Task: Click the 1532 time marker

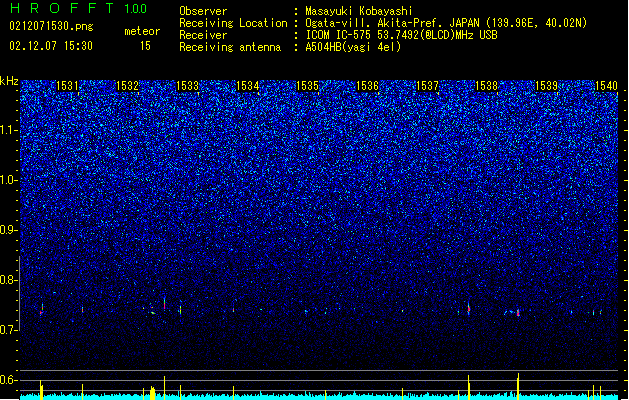Action: [127, 85]
